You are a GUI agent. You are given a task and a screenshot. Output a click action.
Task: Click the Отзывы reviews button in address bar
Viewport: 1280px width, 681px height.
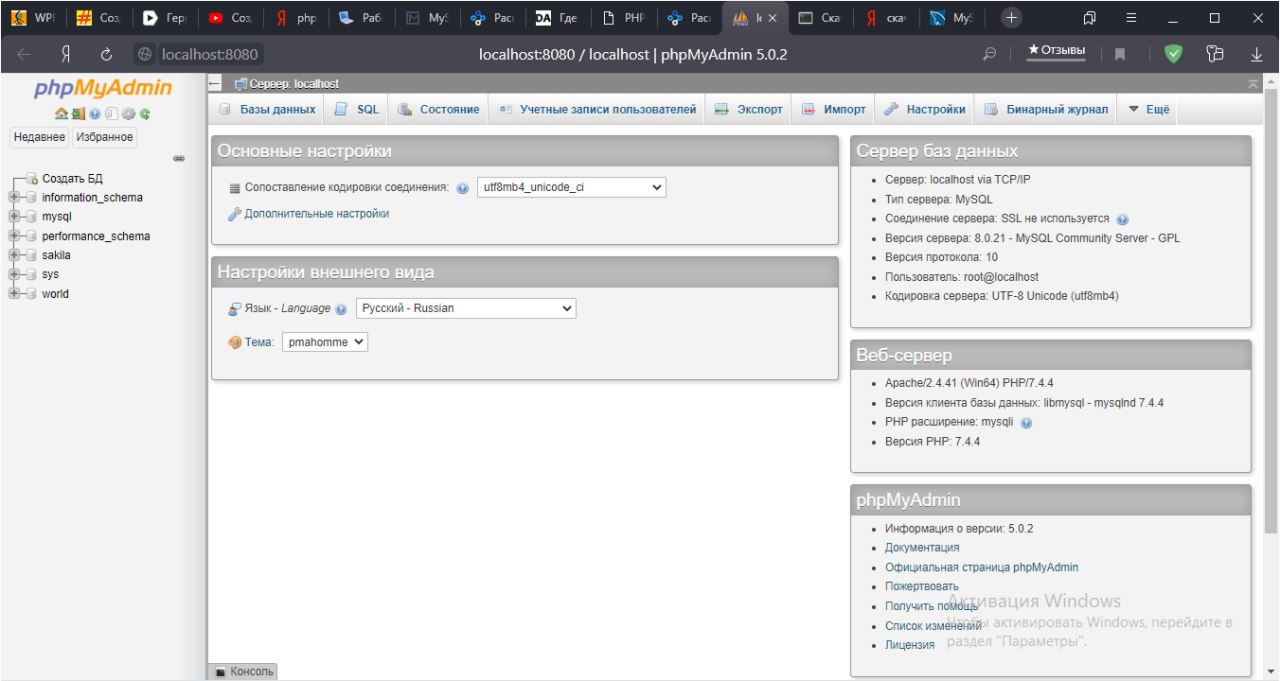(1057, 51)
